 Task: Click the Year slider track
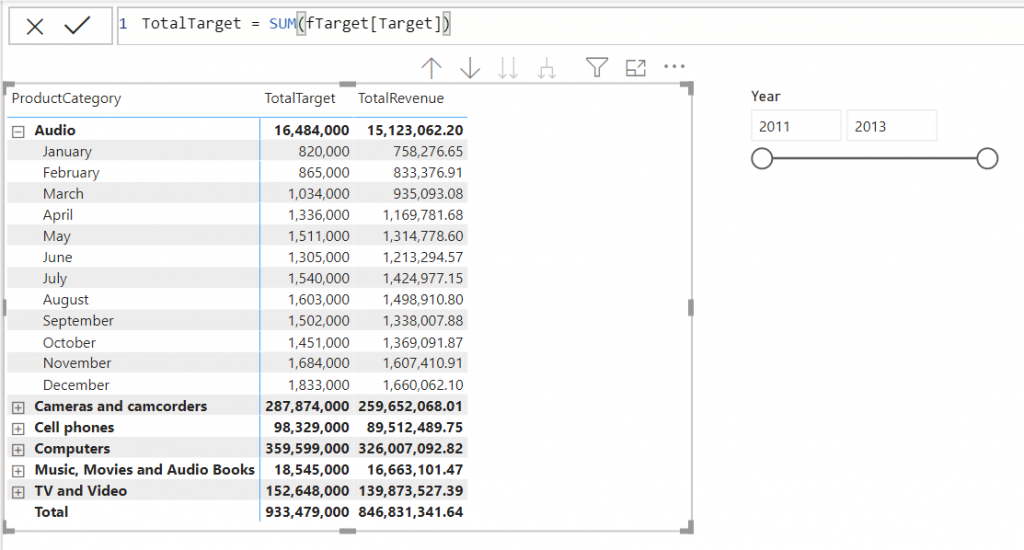pyautogui.click(x=874, y=158)
